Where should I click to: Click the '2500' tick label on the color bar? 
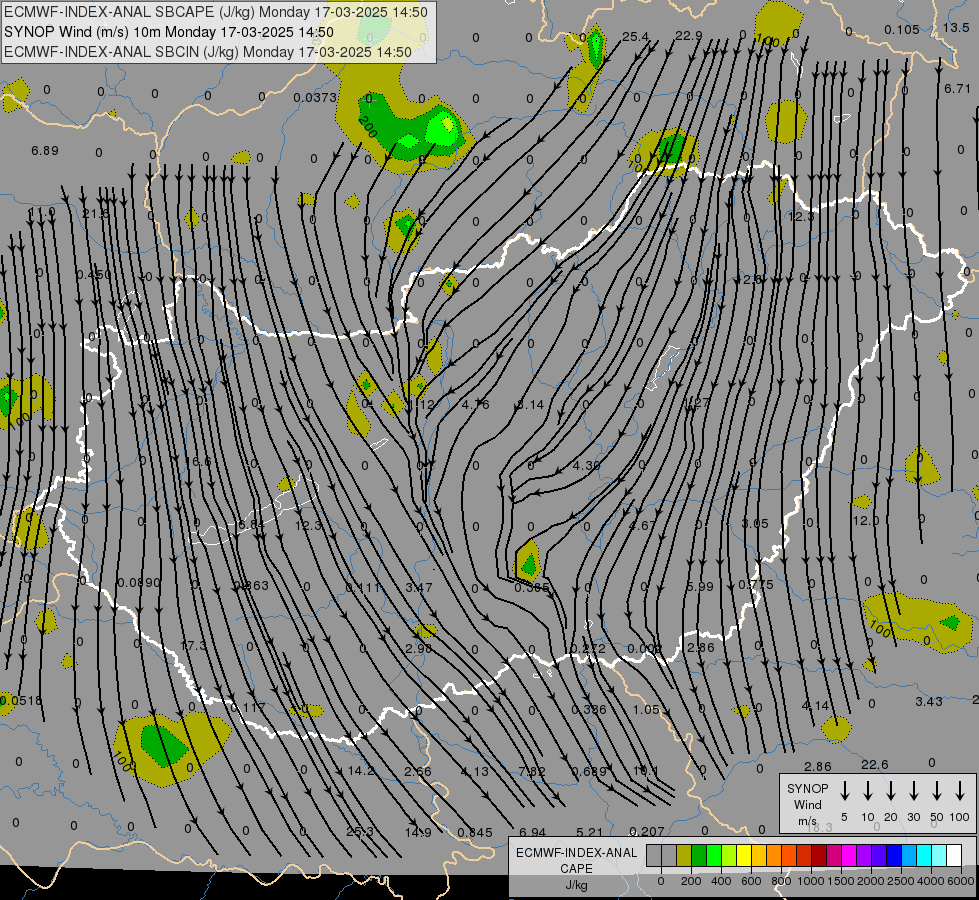click(x=900, y=881)
